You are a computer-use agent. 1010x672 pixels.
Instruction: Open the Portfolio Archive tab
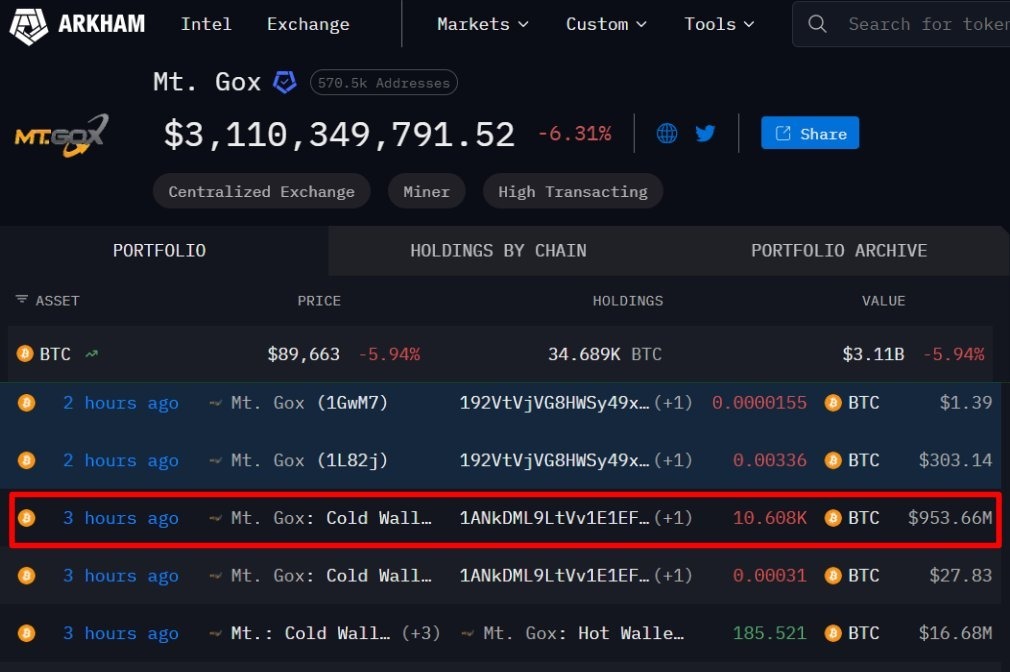coord(838,251)
